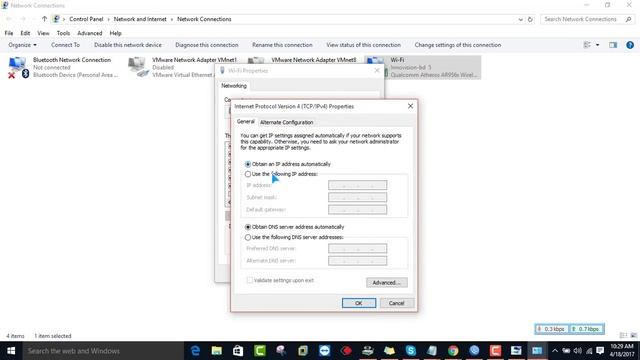Open Microsoft Edge from the taskbar
The height and width of the screenshot is (360, 640).
pos(196,351)
